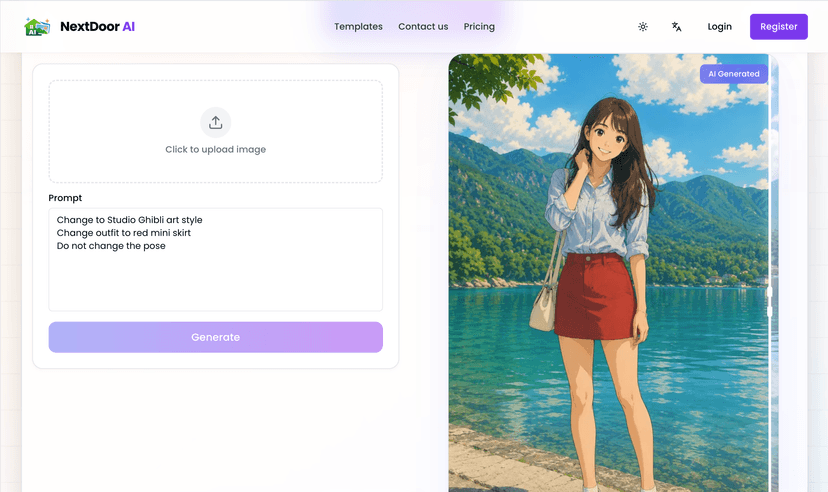828x492 pixels.
Task: Click the upload image drop zone
Action: tap(215, 131)
